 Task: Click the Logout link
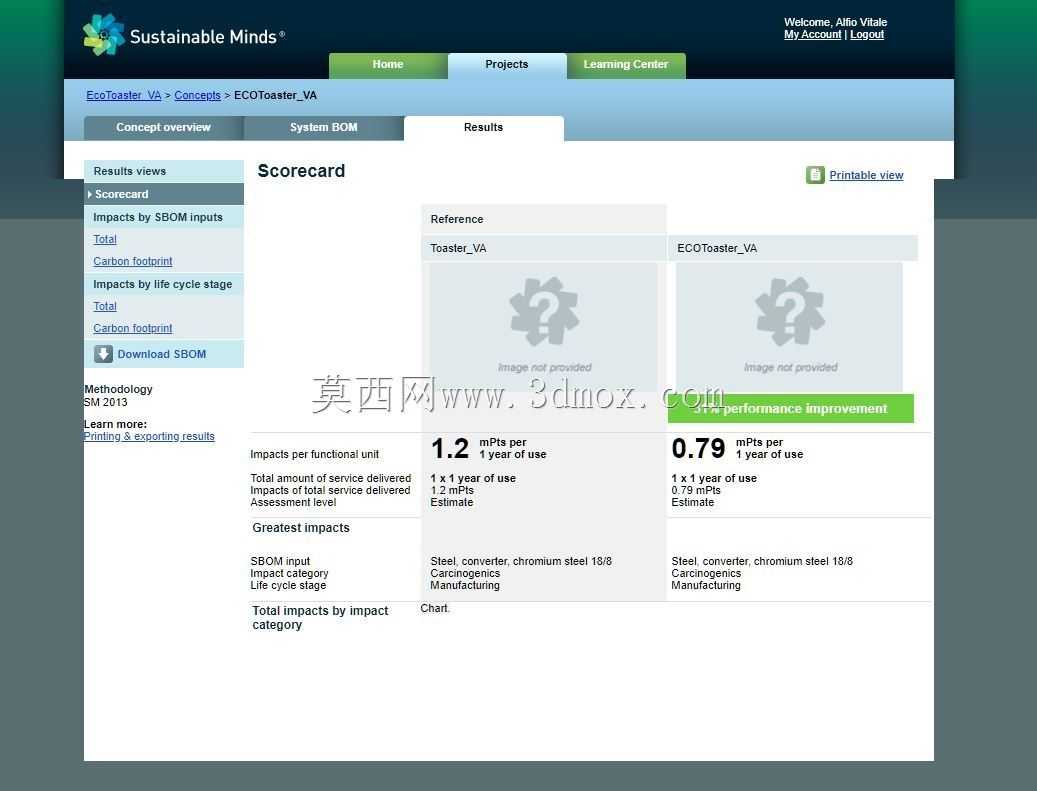[867, 34]
